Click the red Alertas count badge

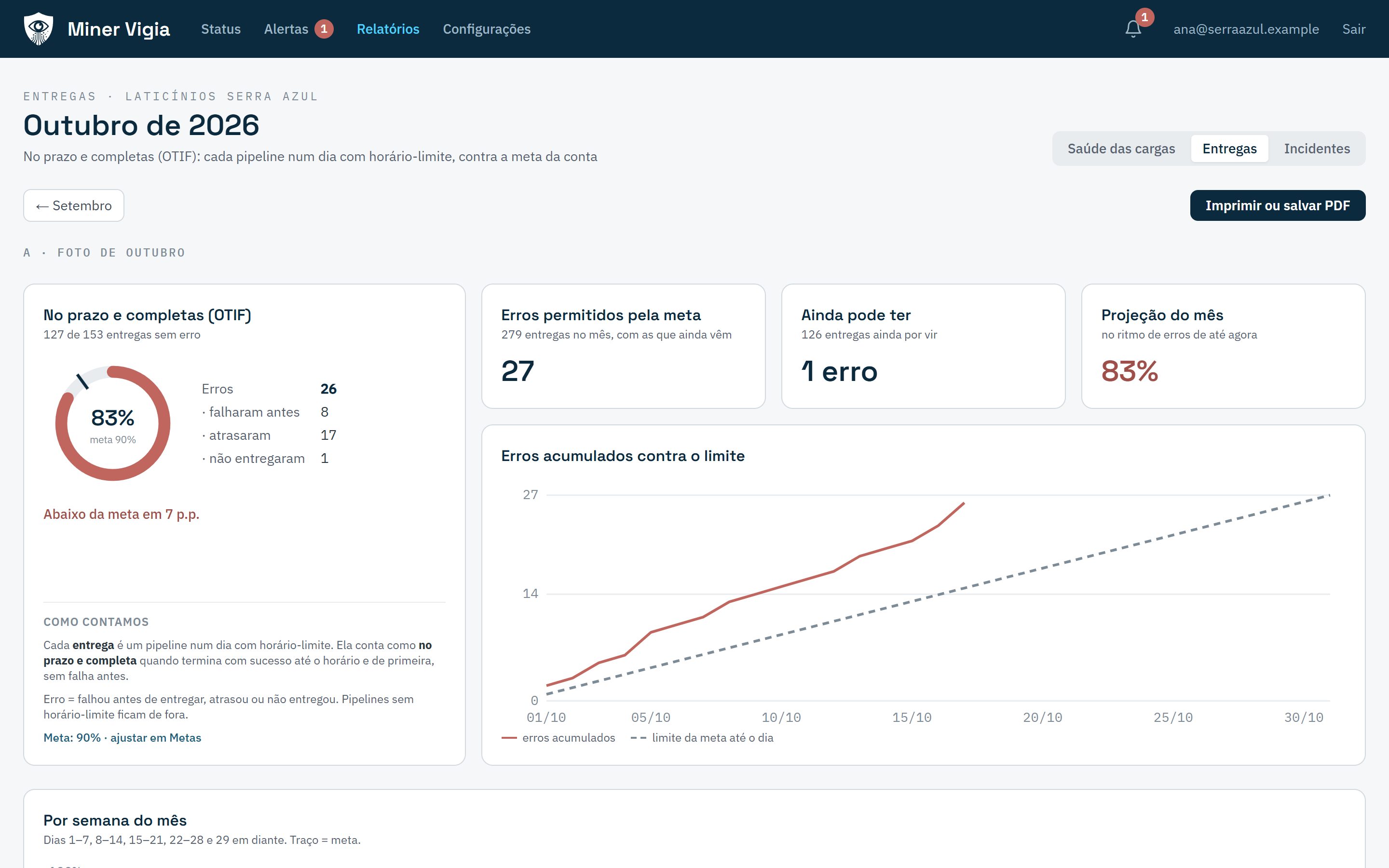[x=324, y=29]
